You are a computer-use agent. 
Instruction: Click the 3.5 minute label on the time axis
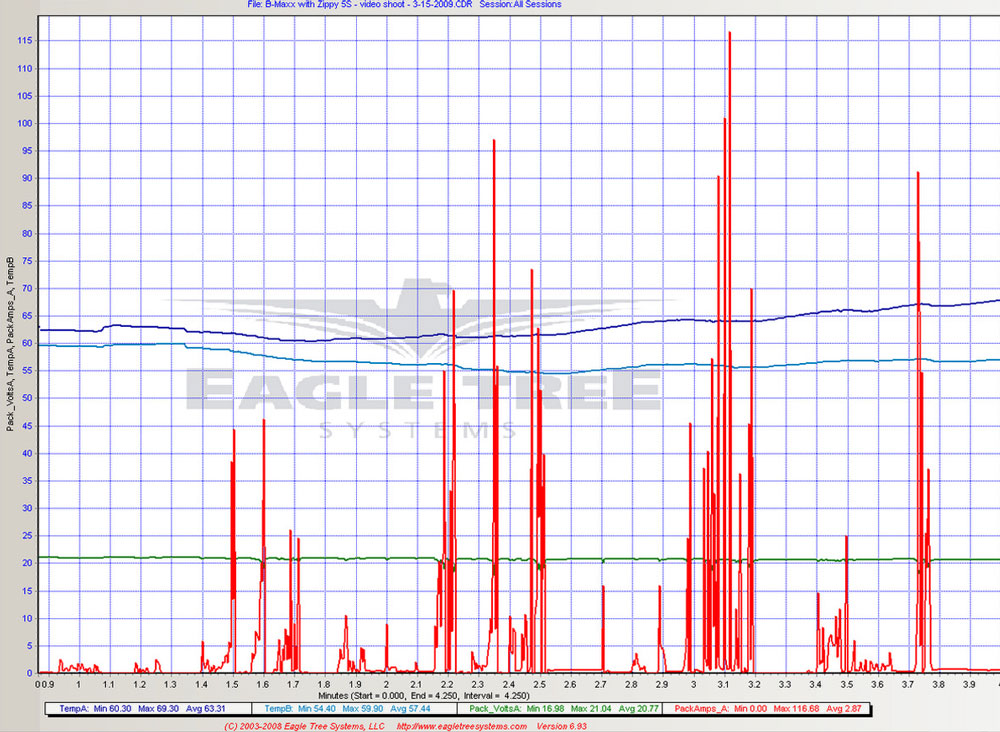[847, 685]
